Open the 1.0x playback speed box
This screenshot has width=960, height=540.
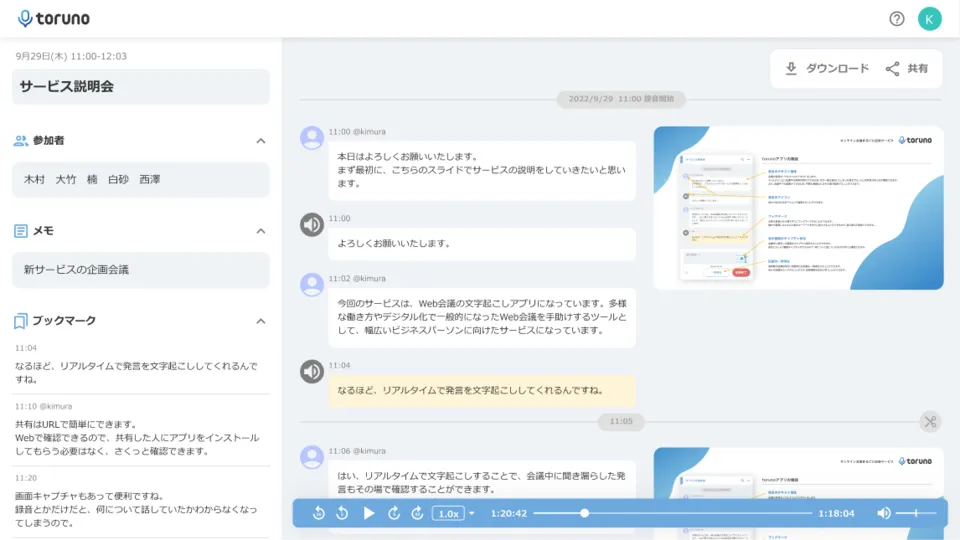[448, 514]
